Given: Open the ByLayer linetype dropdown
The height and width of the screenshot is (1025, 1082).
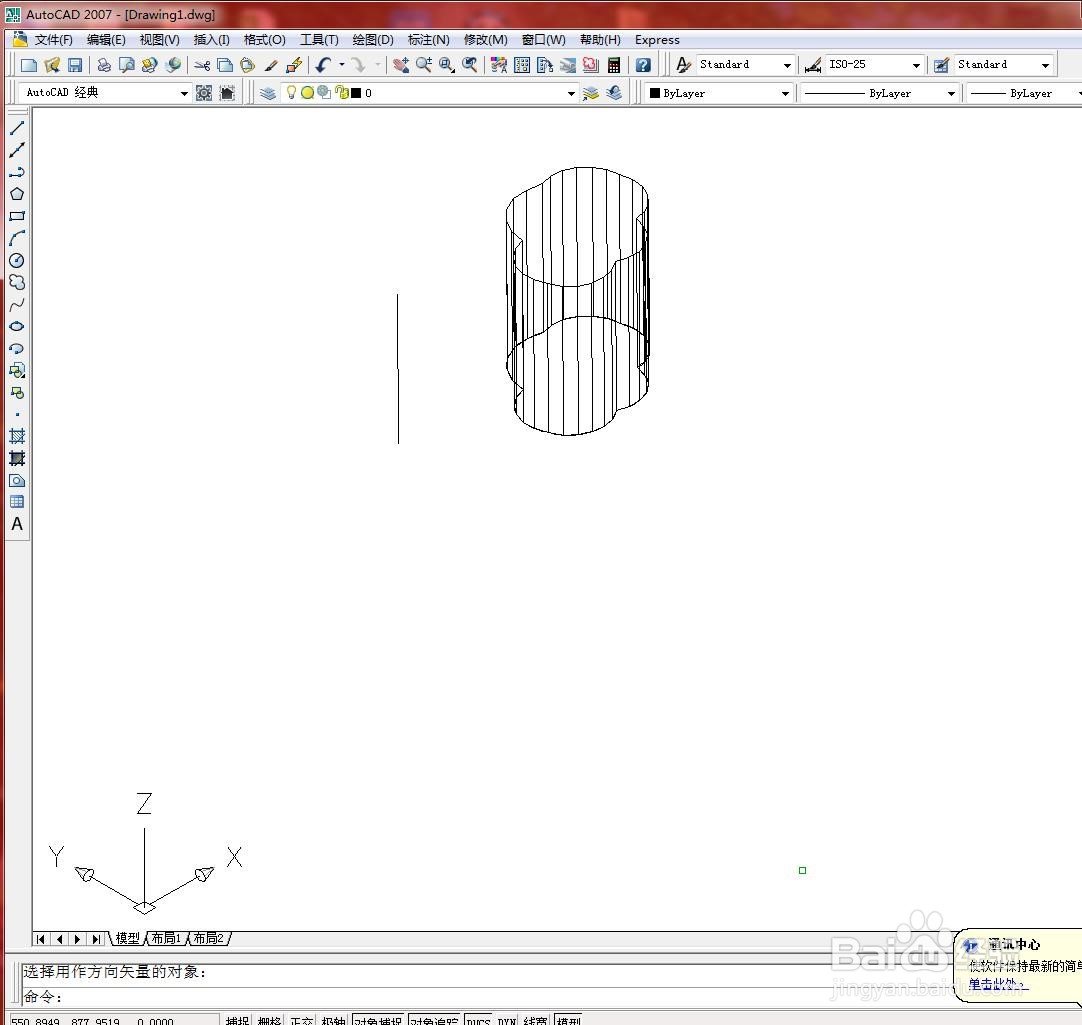Looking at the screenshot, I should (x=951, y=93).
